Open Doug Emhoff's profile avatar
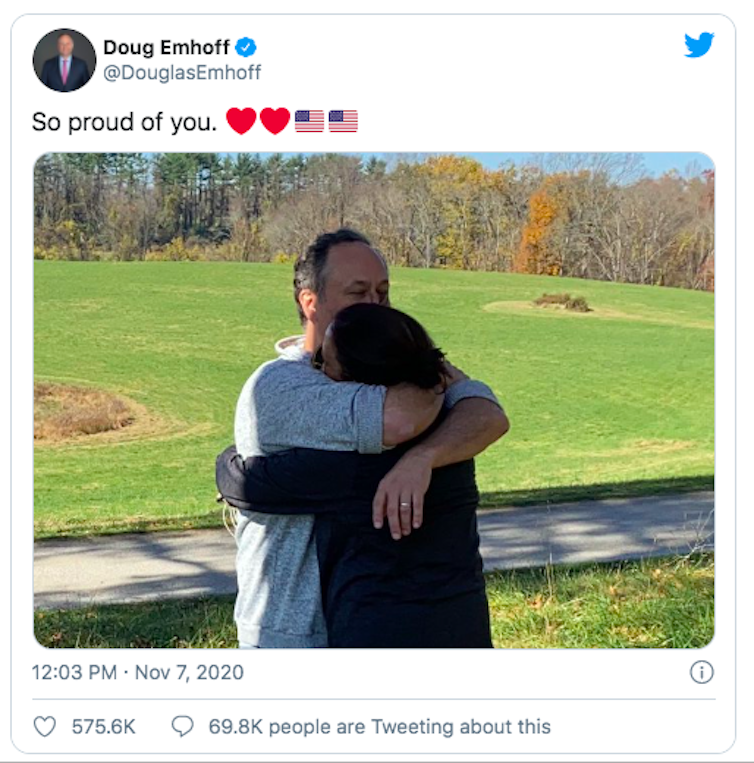The image size is (754, 763). [64, 60]
